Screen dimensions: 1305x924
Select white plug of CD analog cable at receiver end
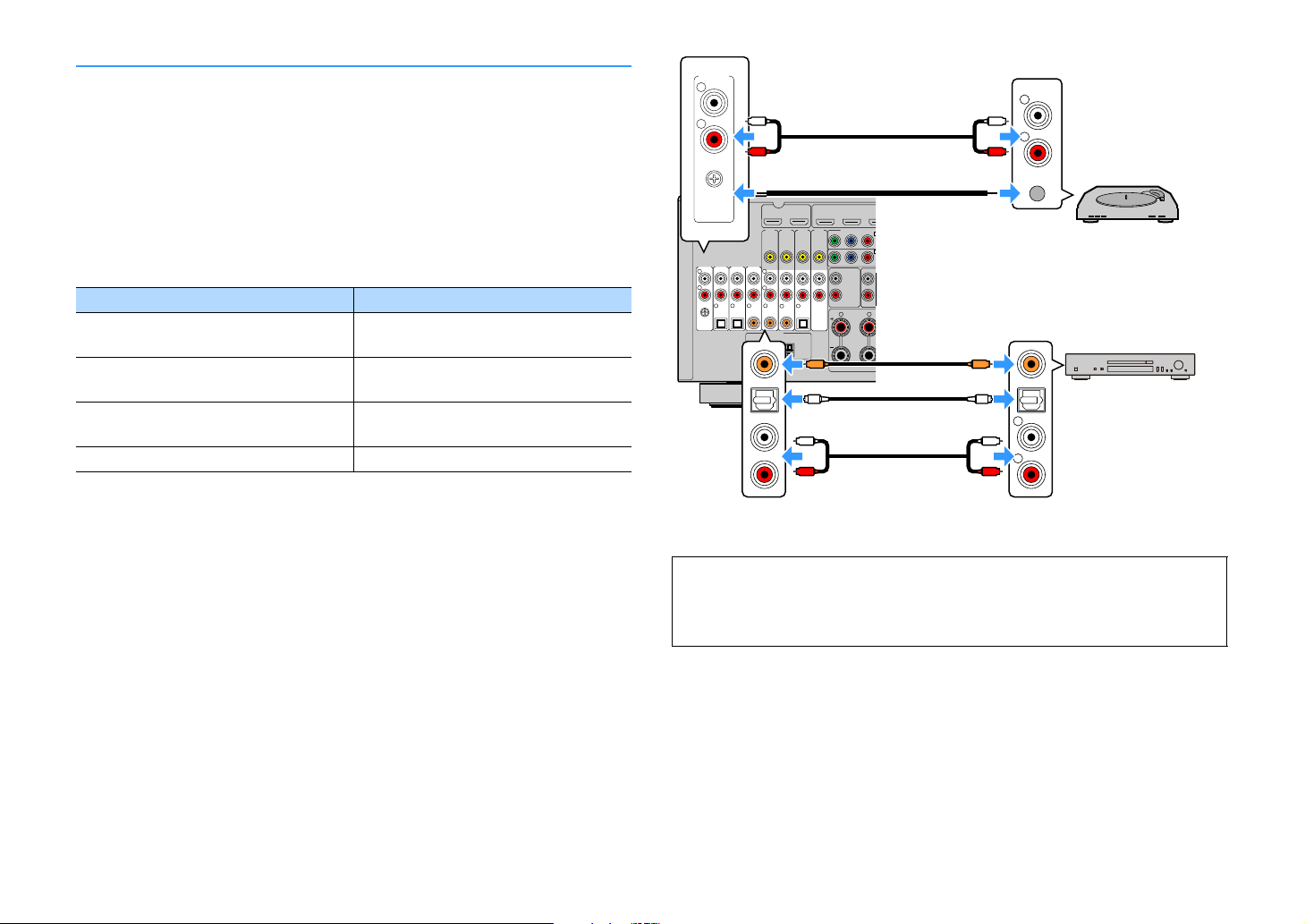pyautogui.click(x=805, y=439)
